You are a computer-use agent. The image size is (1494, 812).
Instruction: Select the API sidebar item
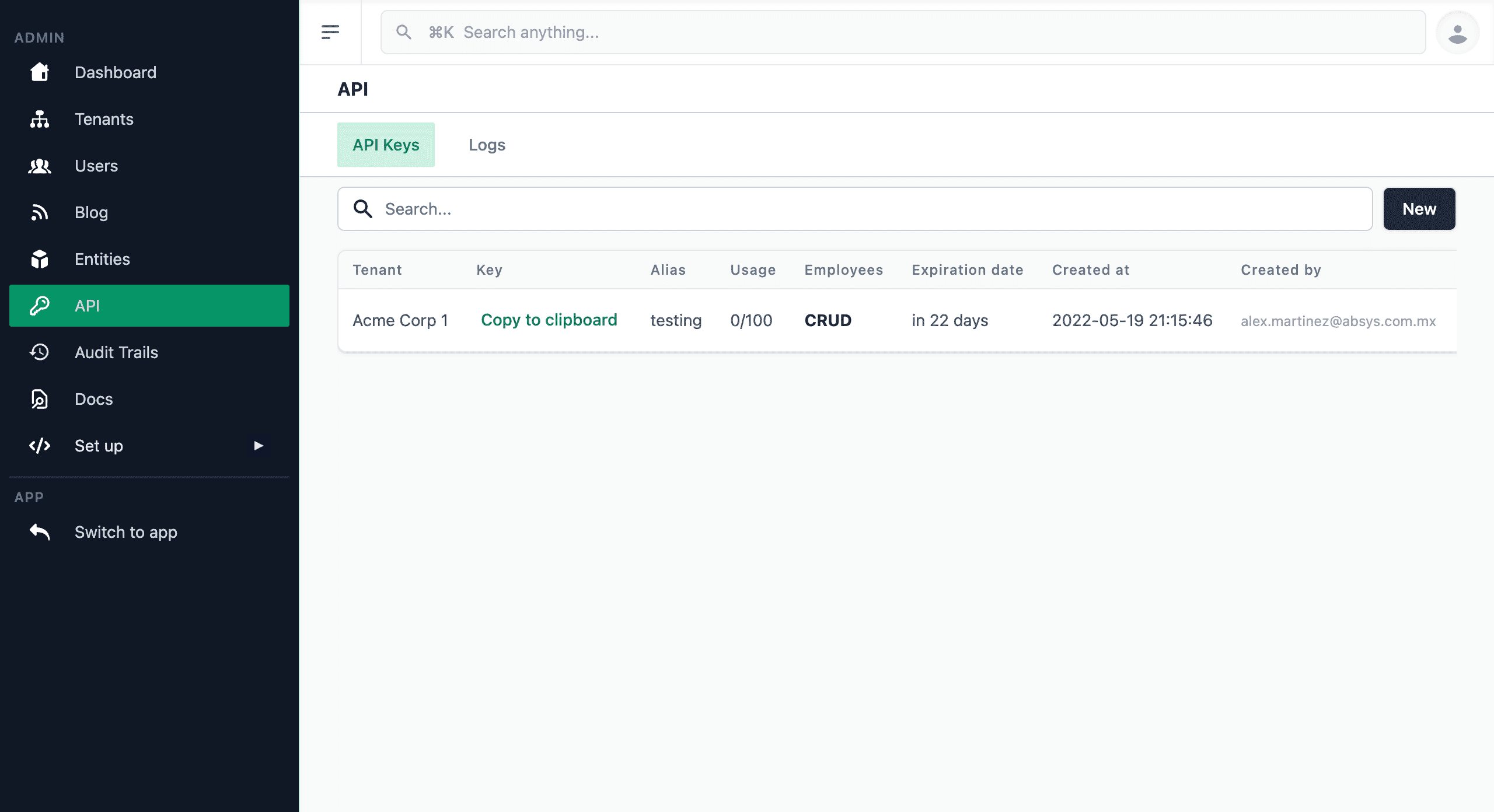tap(149, 306)
